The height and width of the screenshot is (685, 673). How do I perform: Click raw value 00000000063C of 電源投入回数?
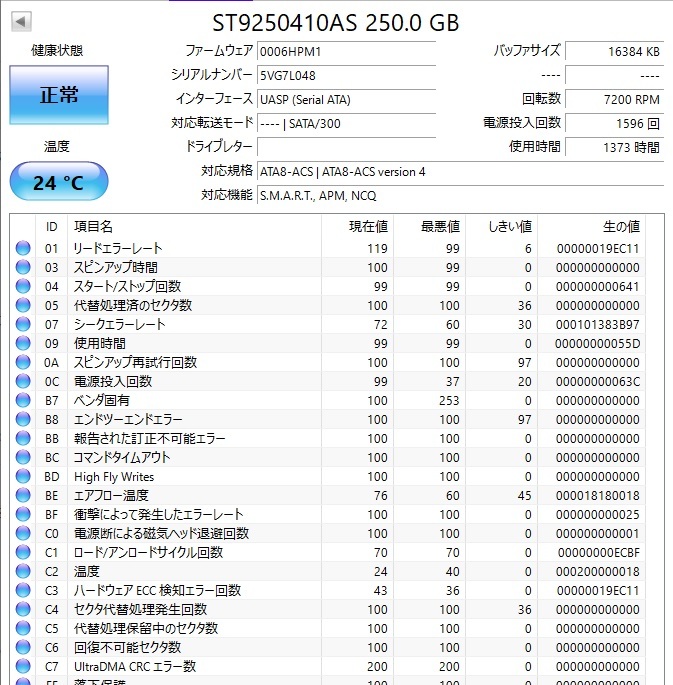pyautogui.click(x=597, y=381)
